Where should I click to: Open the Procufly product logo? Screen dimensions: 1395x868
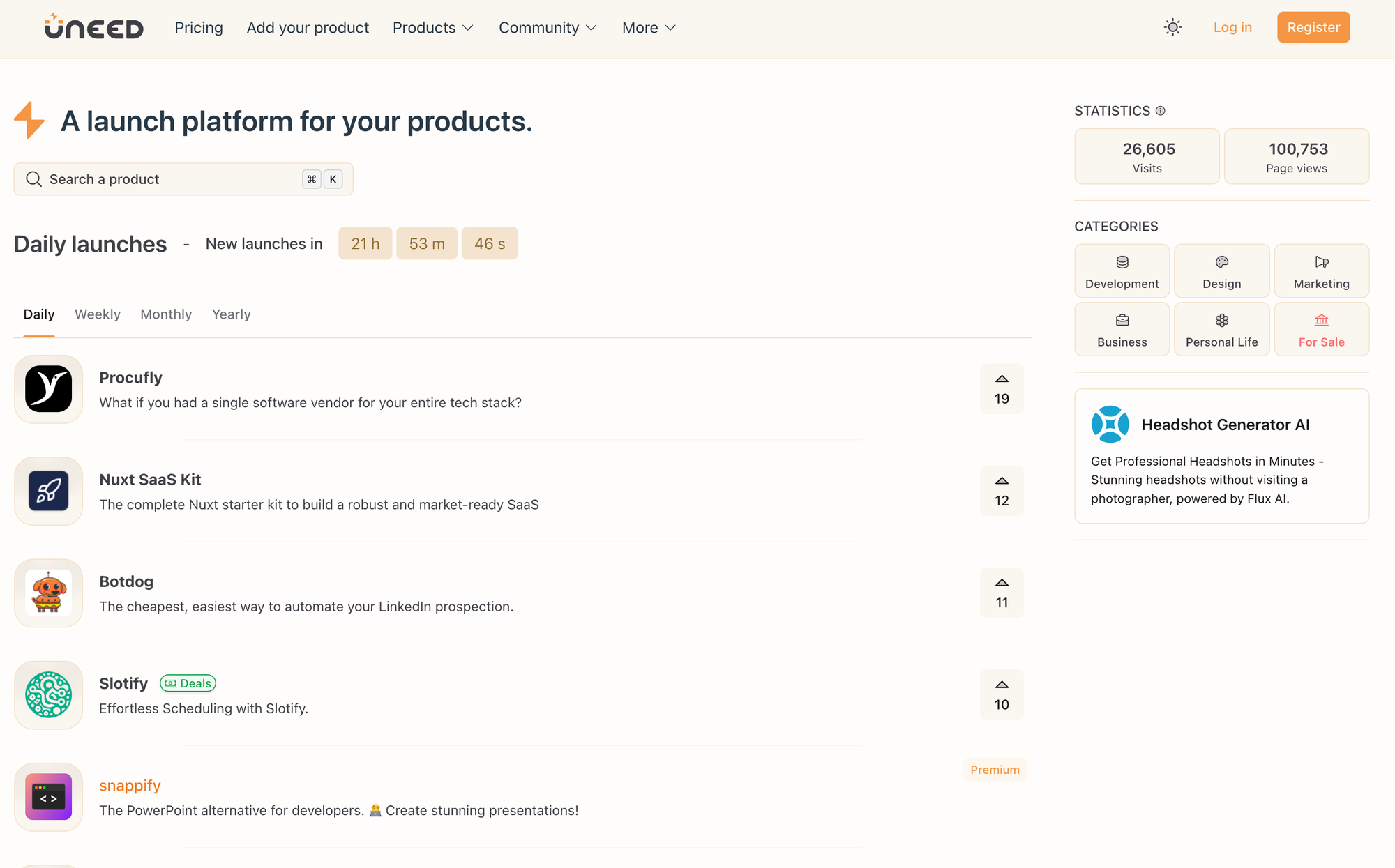point(48,389)
